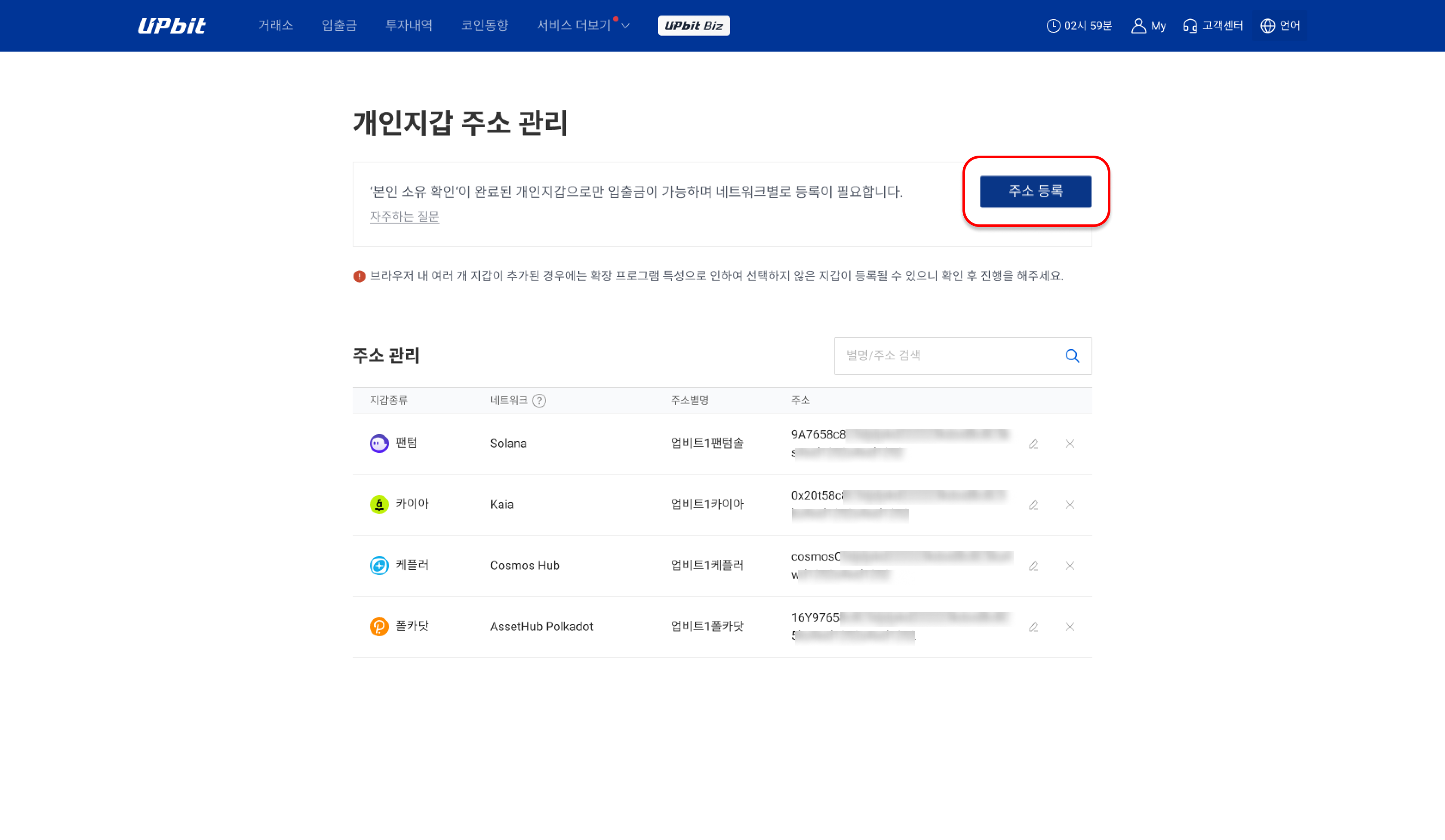Edit the Solana 업비트1팬텀솔 address alias
The width and height of the screenshot is (1445, 840).
tap(1033, 444)
